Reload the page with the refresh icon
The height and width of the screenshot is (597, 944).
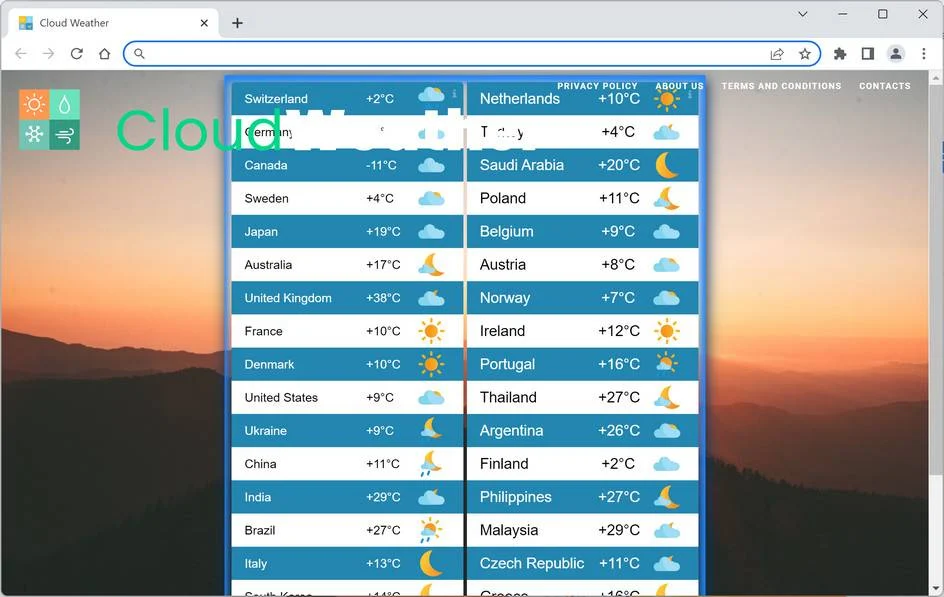pos(76,54)
